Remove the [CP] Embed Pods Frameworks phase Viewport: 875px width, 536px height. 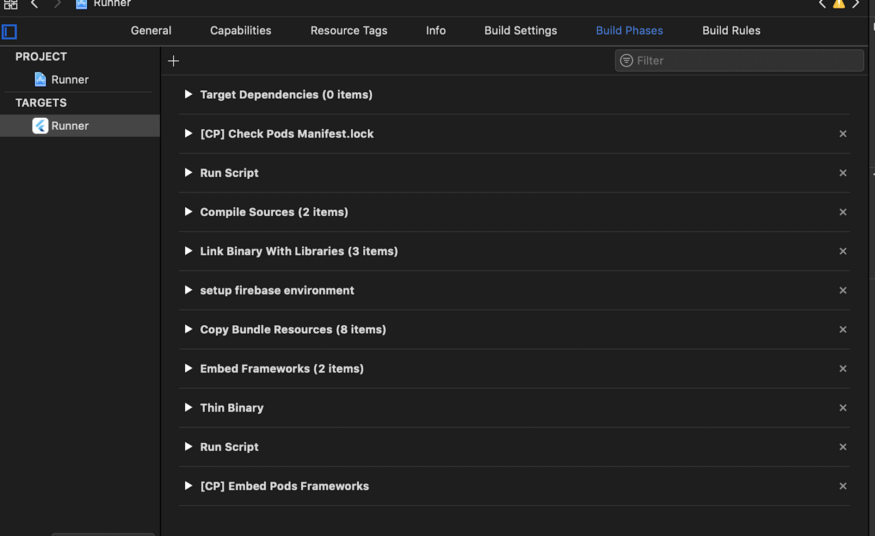[x=843, y=486]
